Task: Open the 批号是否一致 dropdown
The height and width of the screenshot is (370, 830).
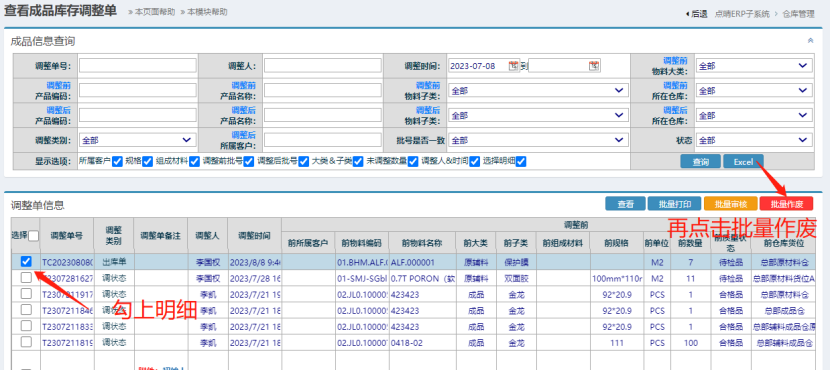Action: point(538,140)
